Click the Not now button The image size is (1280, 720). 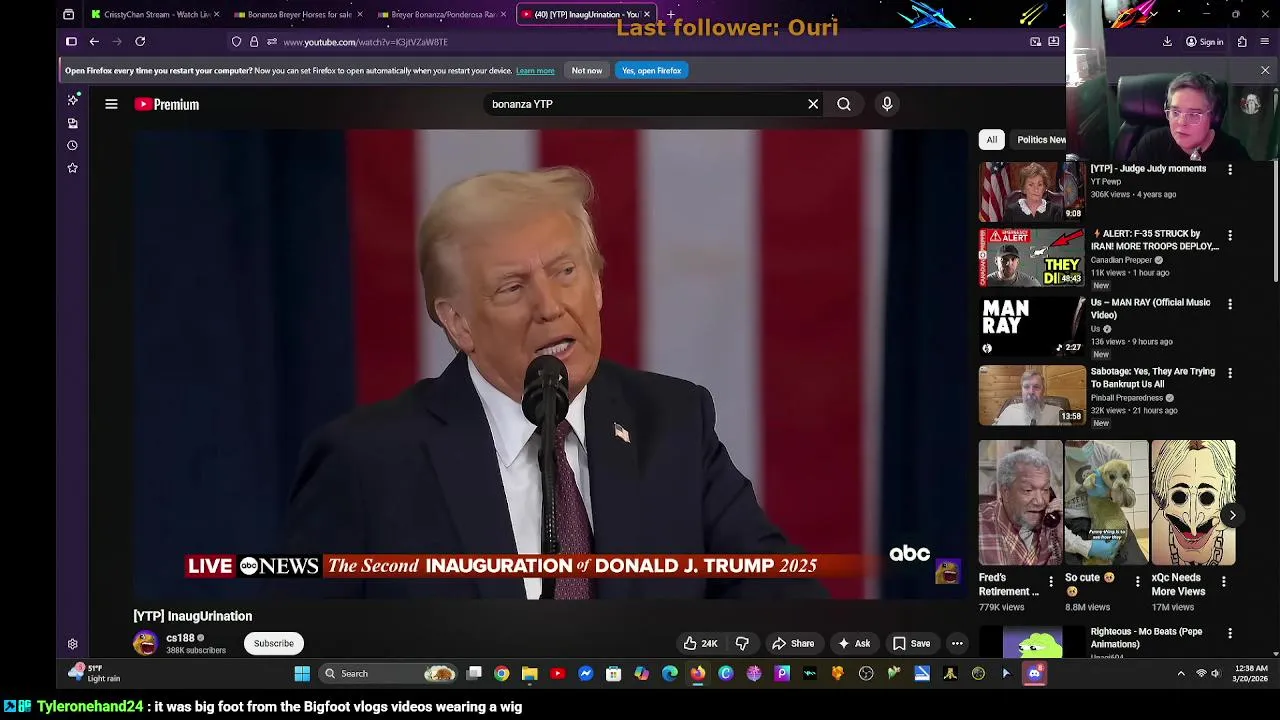coord(587,71)
